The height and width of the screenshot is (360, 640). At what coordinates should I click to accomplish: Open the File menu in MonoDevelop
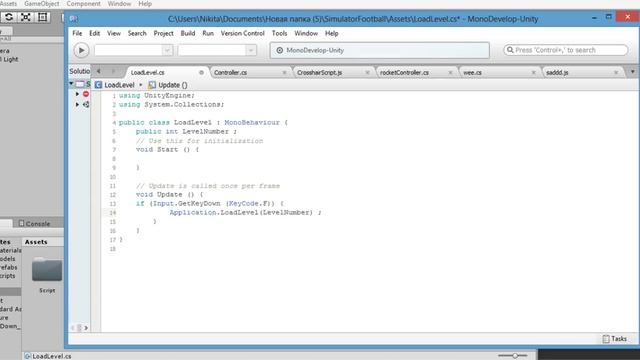click(x=77, y=33)
